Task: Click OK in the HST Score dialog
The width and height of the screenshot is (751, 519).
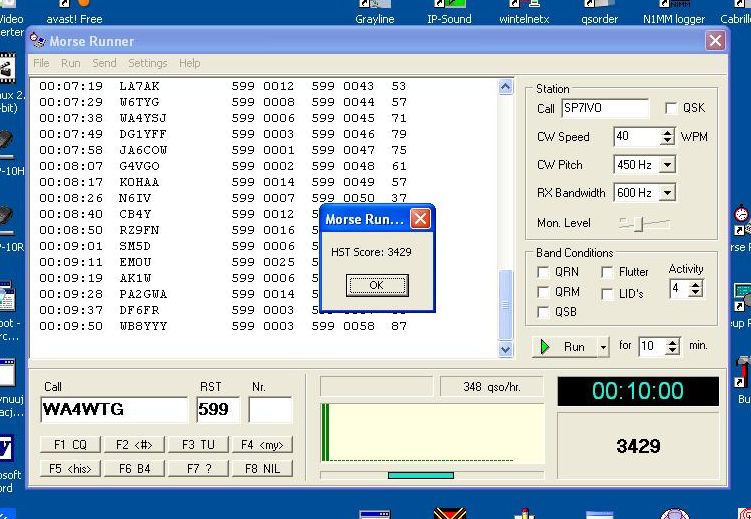Action: [377, 285]
